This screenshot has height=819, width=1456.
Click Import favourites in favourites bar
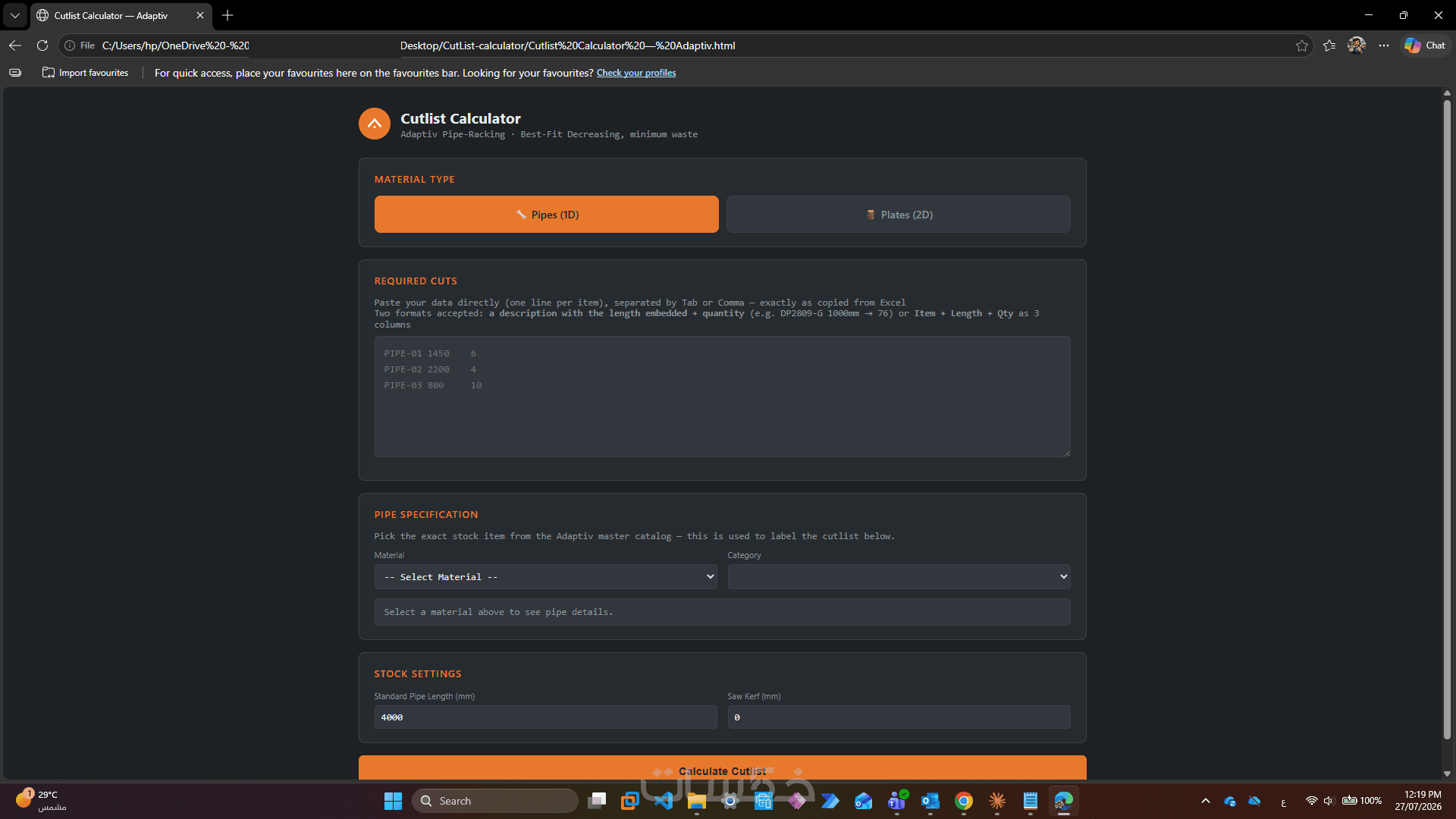click(86, 73)
